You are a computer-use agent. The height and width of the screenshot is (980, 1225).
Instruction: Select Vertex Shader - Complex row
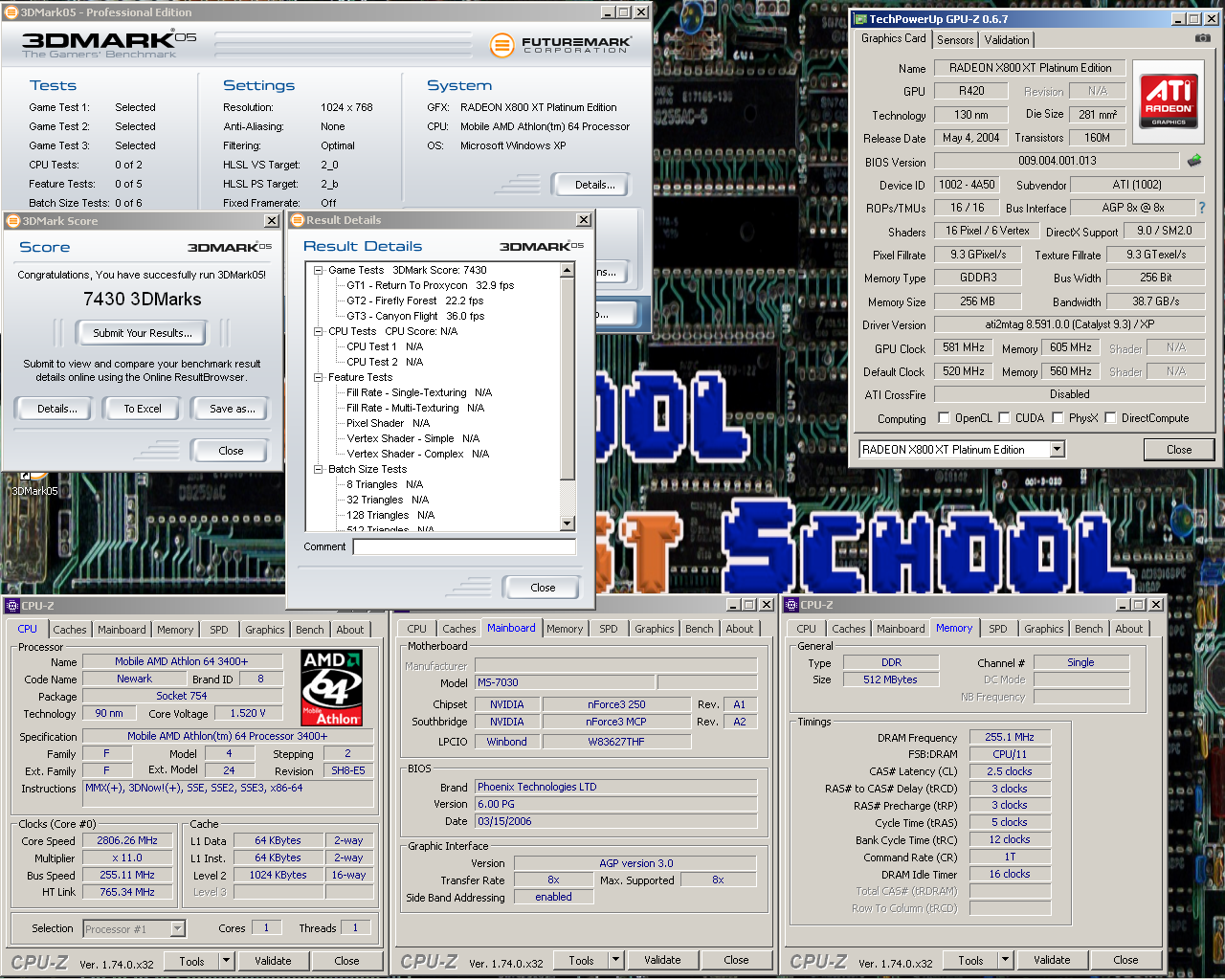pyautogui.click(x=417, y=454)
